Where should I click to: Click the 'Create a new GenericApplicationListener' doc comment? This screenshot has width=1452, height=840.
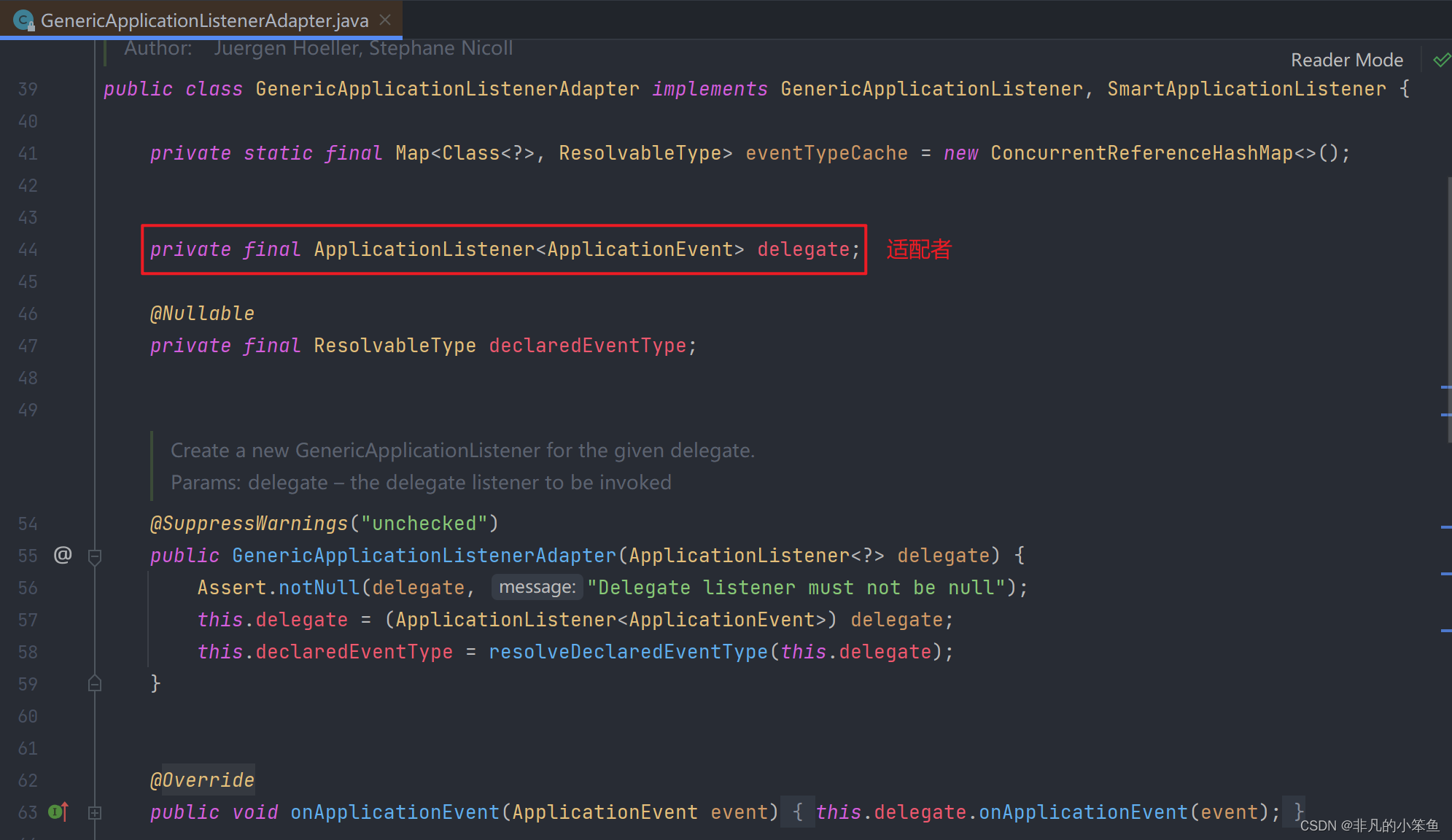tap(462, 451)
